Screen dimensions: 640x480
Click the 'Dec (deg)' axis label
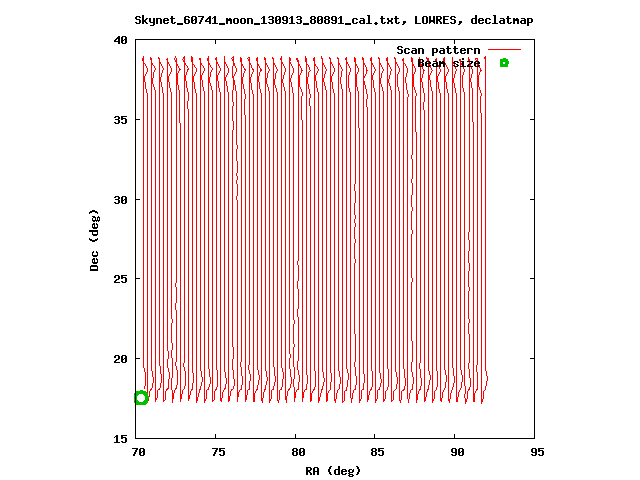pyautogui.click(x=94, y=240)
